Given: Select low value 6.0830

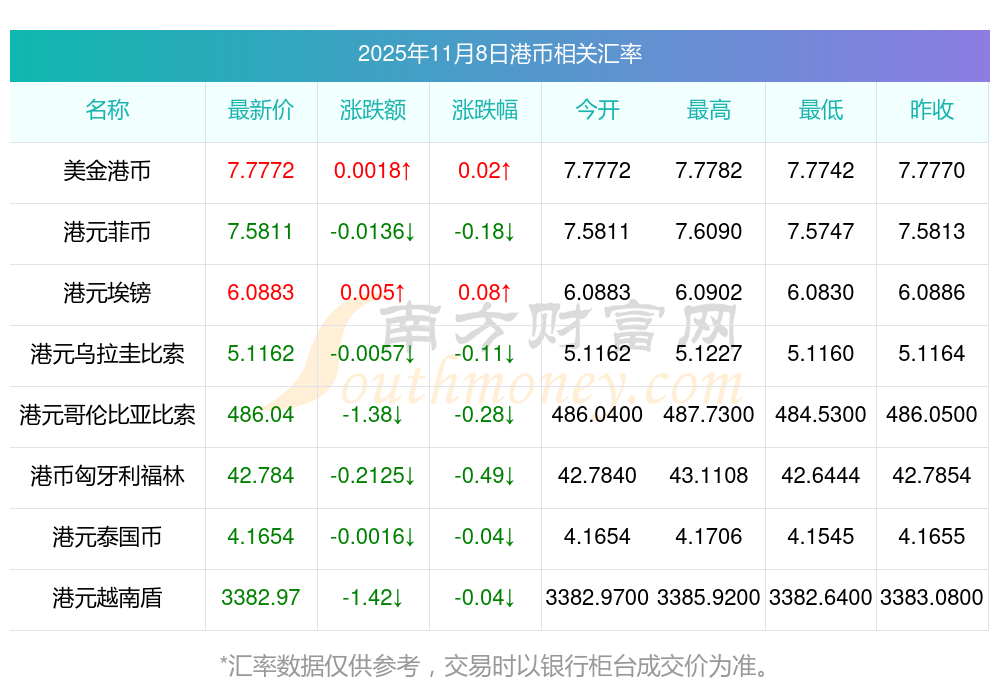Looking at the screenshot, I should coord(821,293).
